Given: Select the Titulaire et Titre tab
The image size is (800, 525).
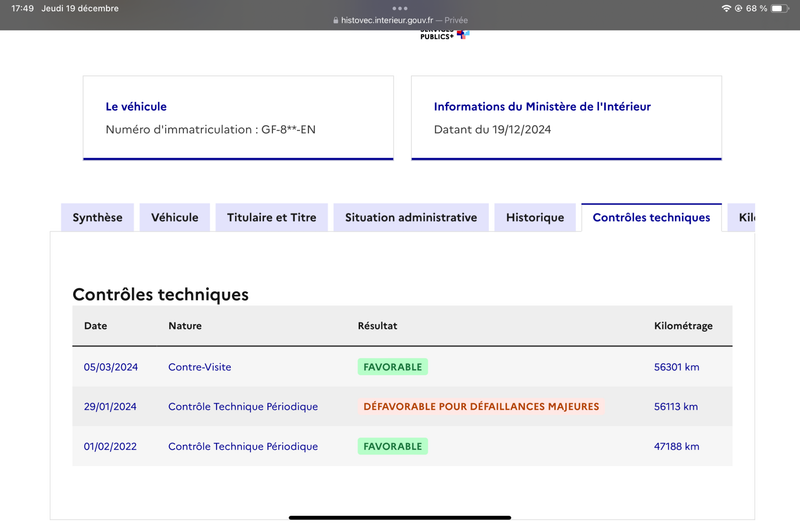Looking at the screenshot, I should point(271,217).
